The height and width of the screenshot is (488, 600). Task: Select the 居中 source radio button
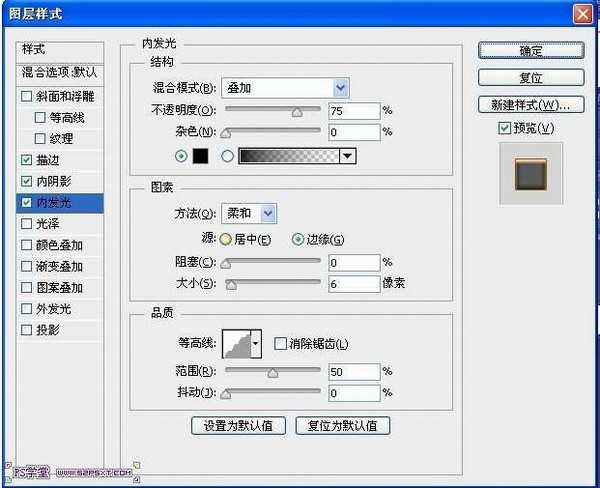click(226, 239)
